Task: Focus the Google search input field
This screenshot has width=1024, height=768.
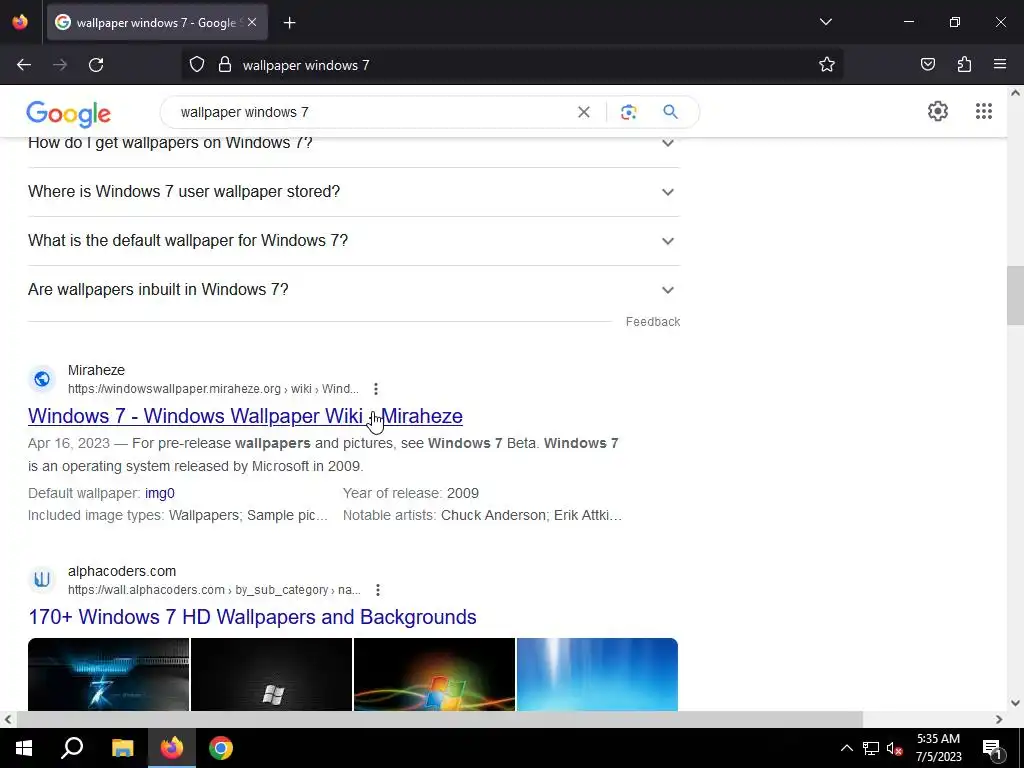Action: (372, 112)
